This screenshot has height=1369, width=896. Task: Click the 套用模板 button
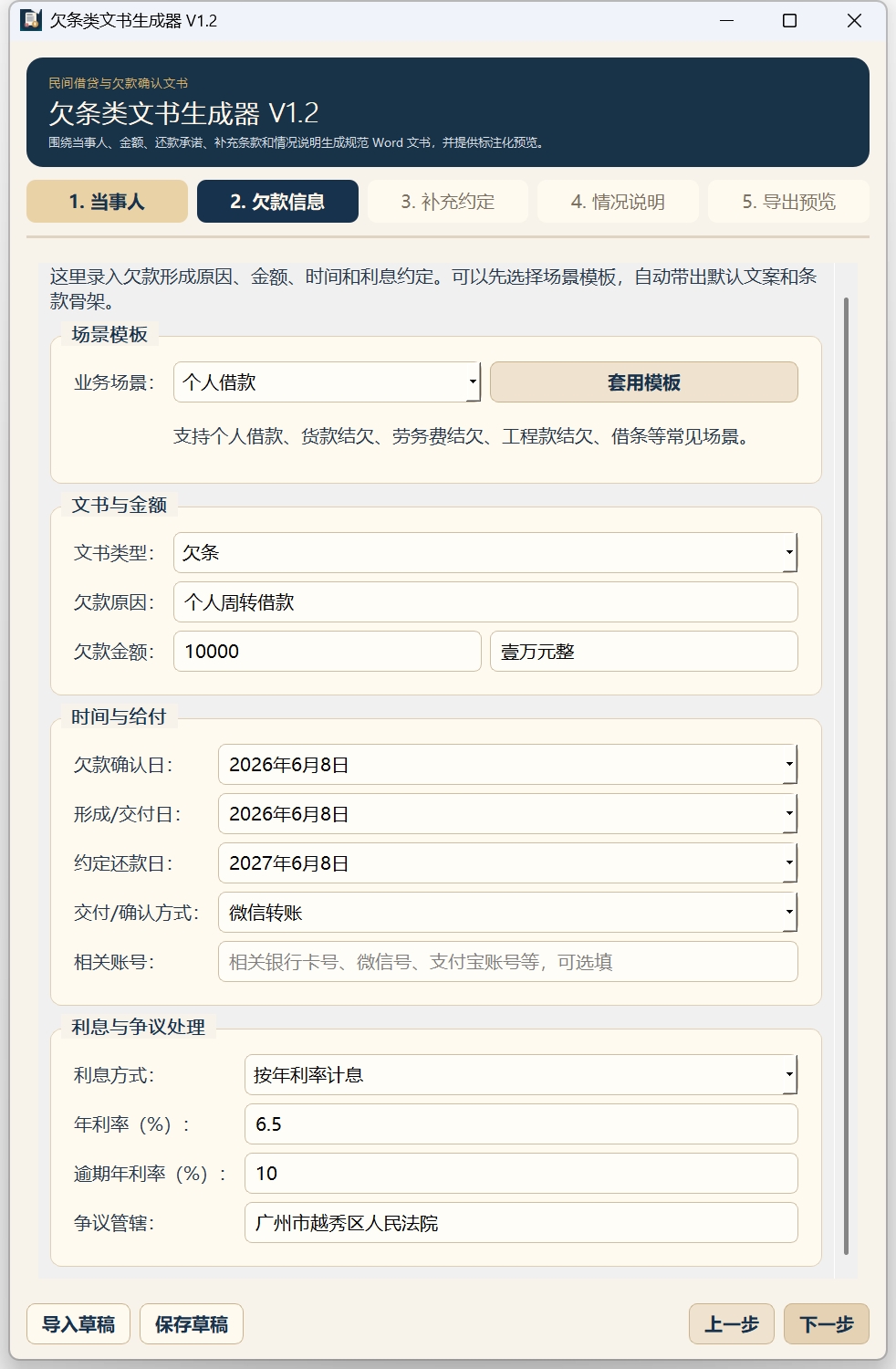click(644, 382)
